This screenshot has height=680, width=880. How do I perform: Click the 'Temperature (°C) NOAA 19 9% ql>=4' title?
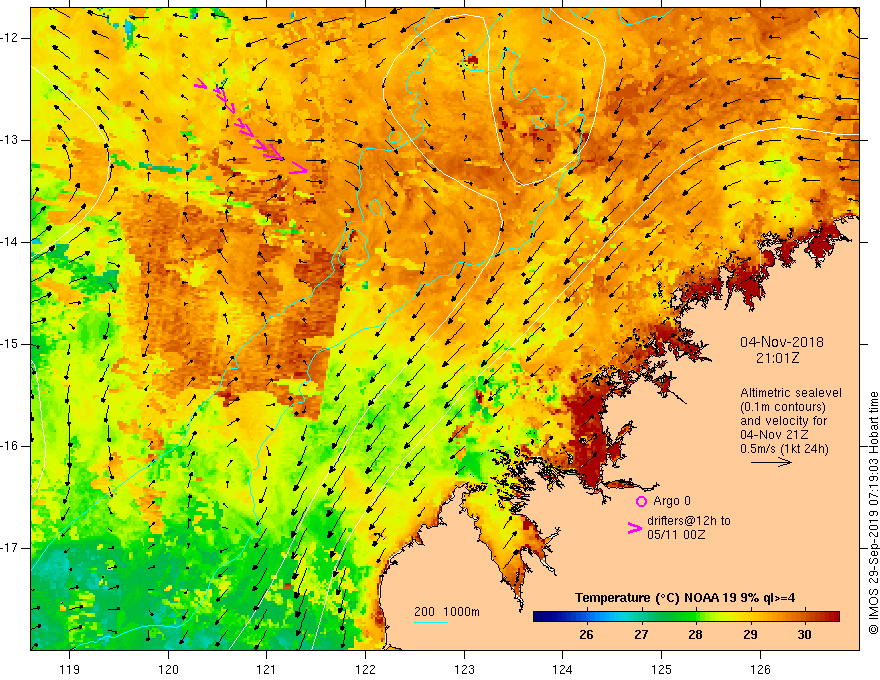pyautogui.click(x=685, y=598)
